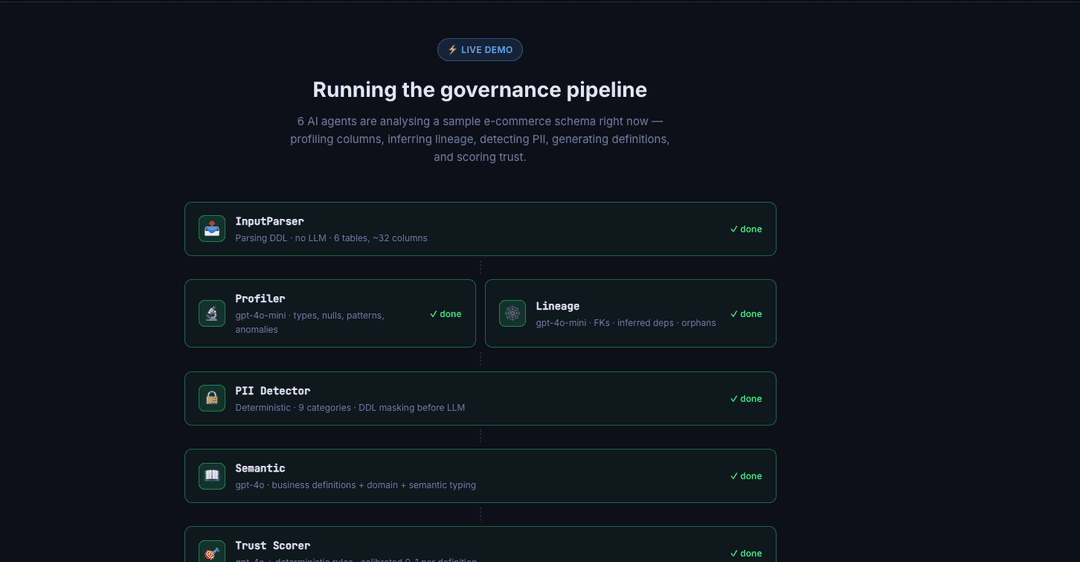Select the Profiler agent title
This screenshot has width=1080, height=562.
pos(260,298)
